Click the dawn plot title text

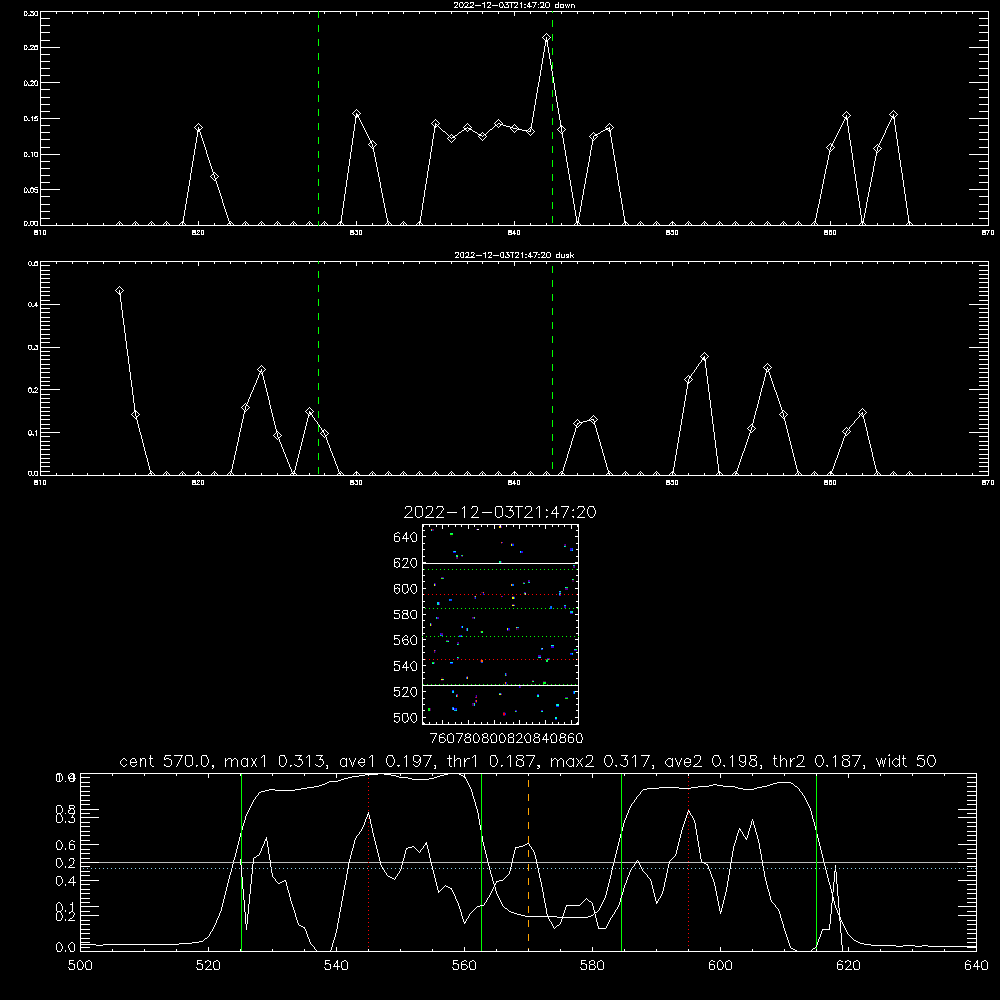[x=514, y=5]
